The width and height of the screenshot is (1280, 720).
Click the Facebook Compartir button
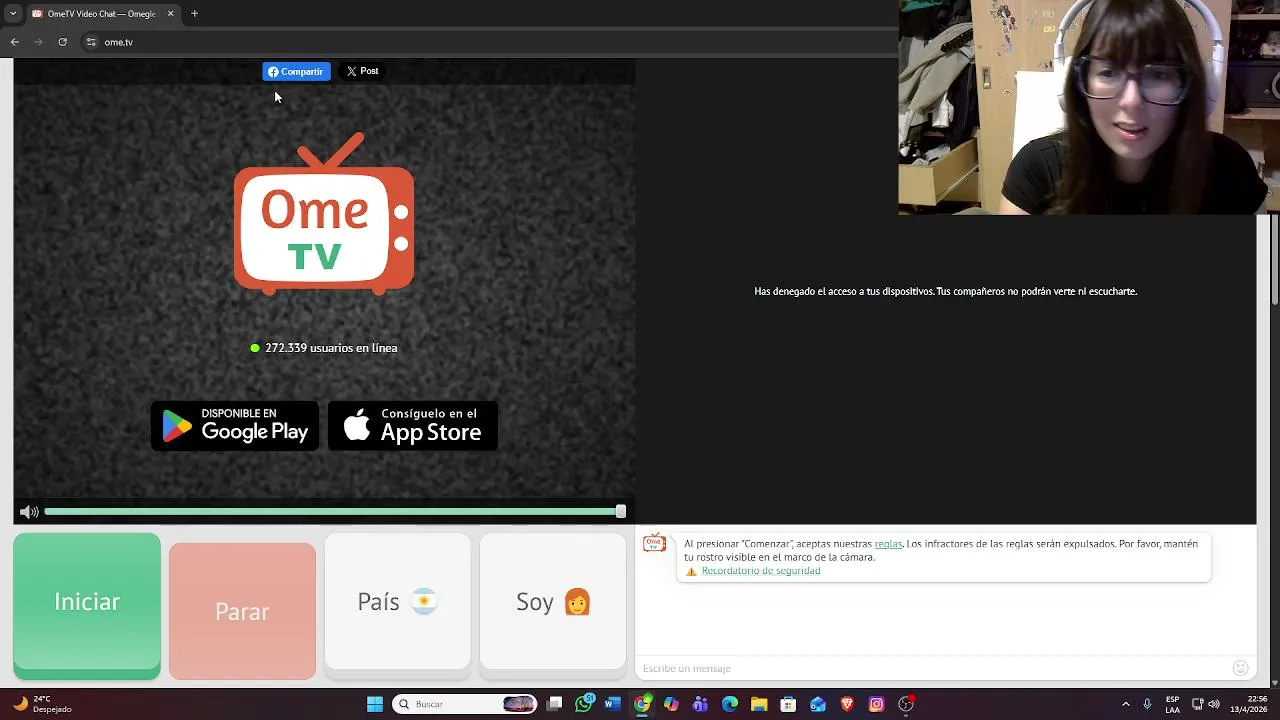click(296, 72)
